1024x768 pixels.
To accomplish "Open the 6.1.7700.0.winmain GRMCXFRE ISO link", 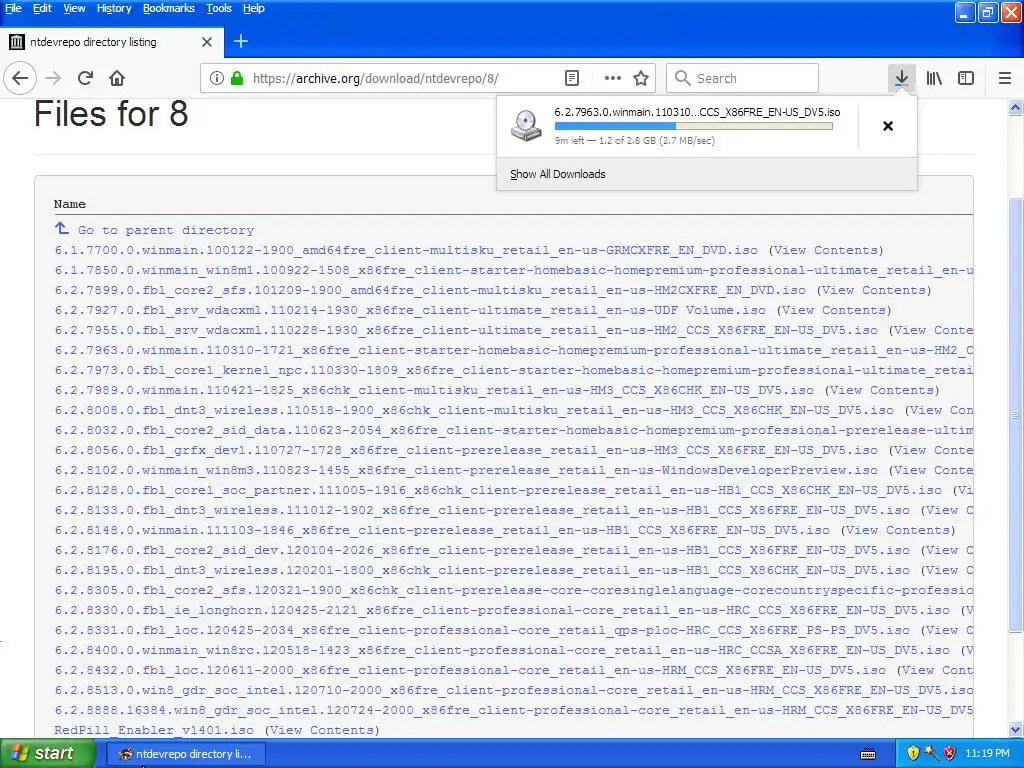I will (x=406, y=250).
